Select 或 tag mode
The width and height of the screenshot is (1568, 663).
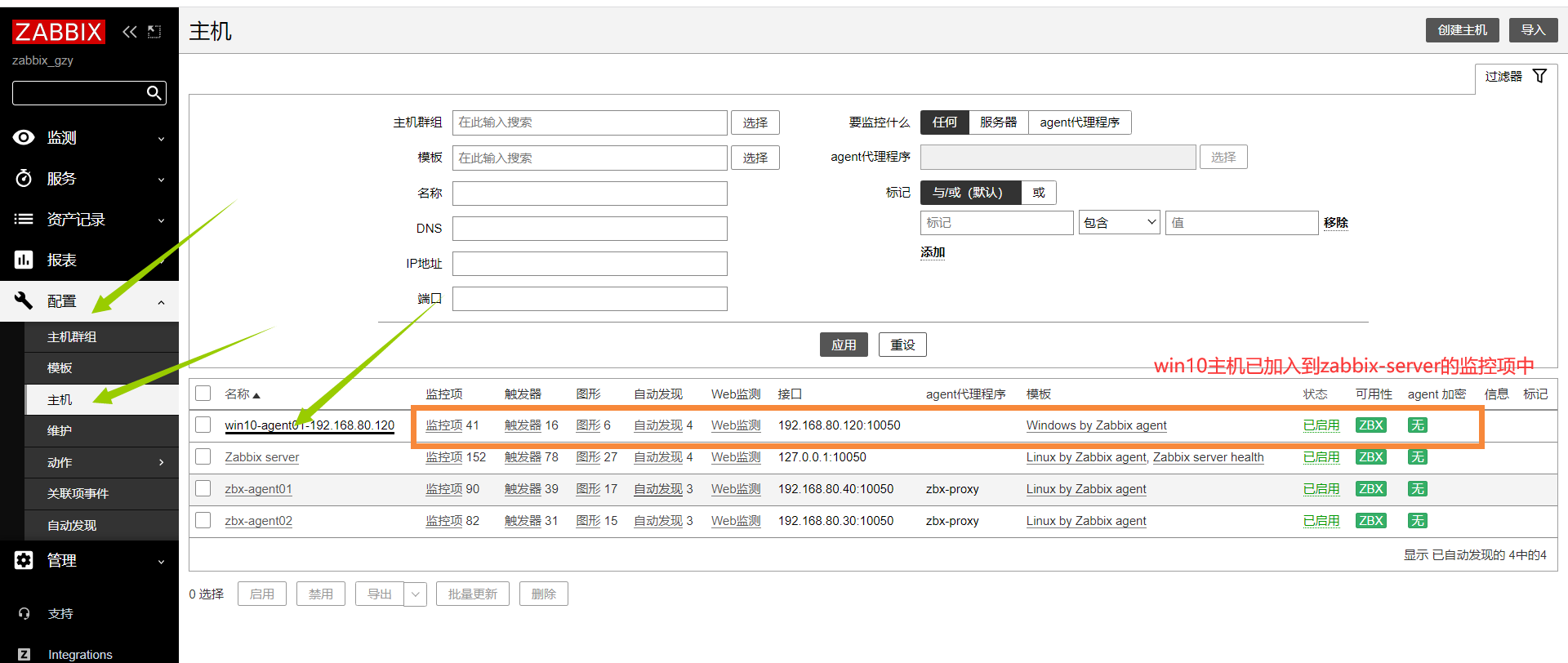tap(1039, 193)
